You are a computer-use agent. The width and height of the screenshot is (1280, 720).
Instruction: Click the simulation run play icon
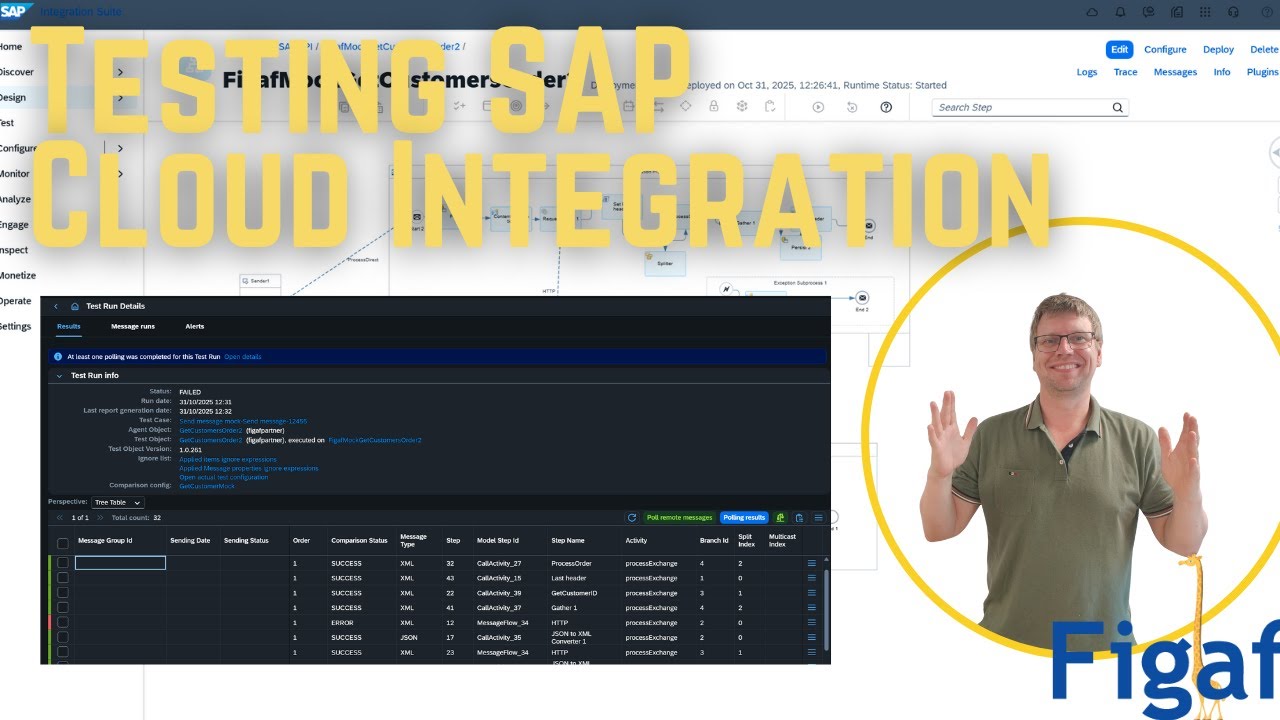[x=818, y=107]
